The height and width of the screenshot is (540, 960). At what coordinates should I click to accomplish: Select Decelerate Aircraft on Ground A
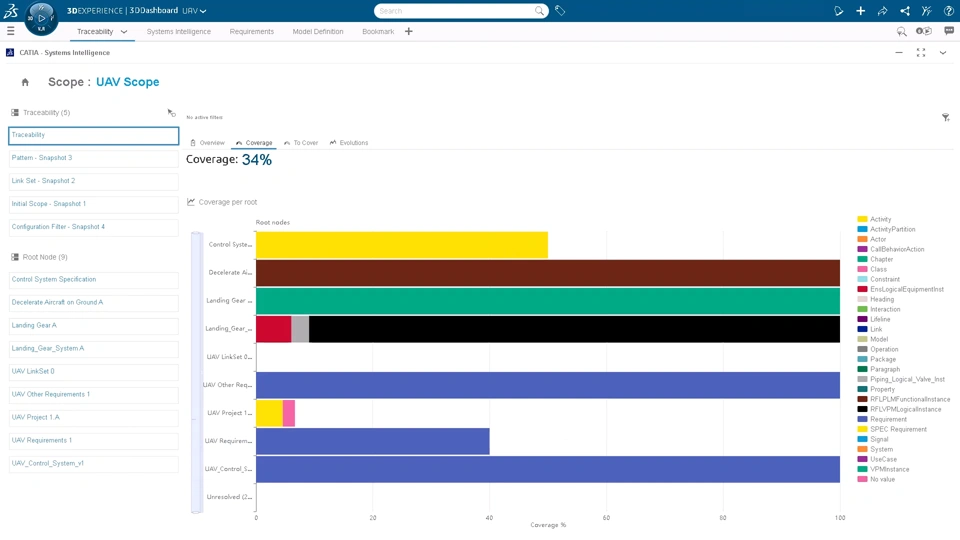[94, 302]
